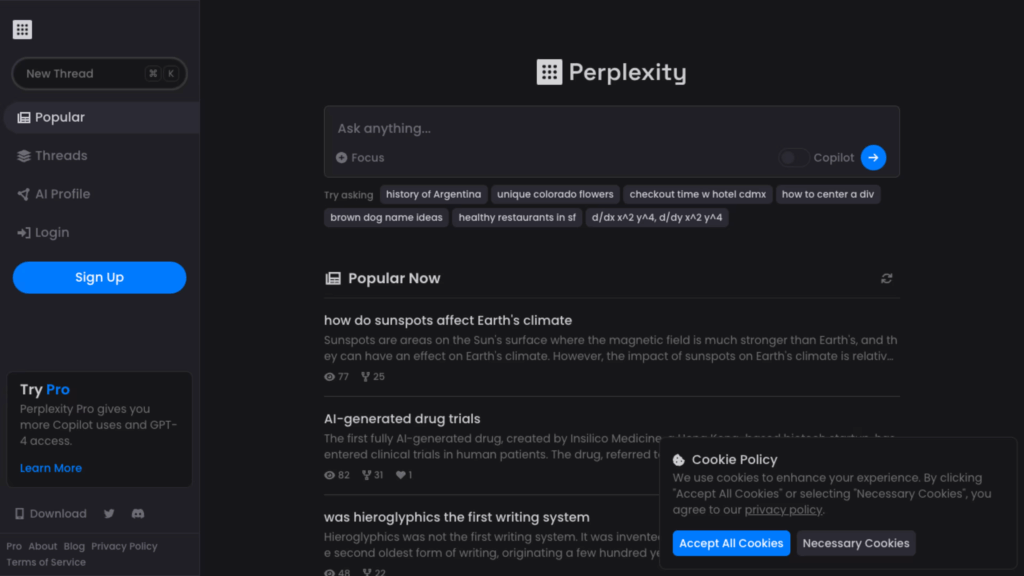Click the like heart on drug trials post
The width and height of the screenshot is (1024, 576).
tap(401, 475)
